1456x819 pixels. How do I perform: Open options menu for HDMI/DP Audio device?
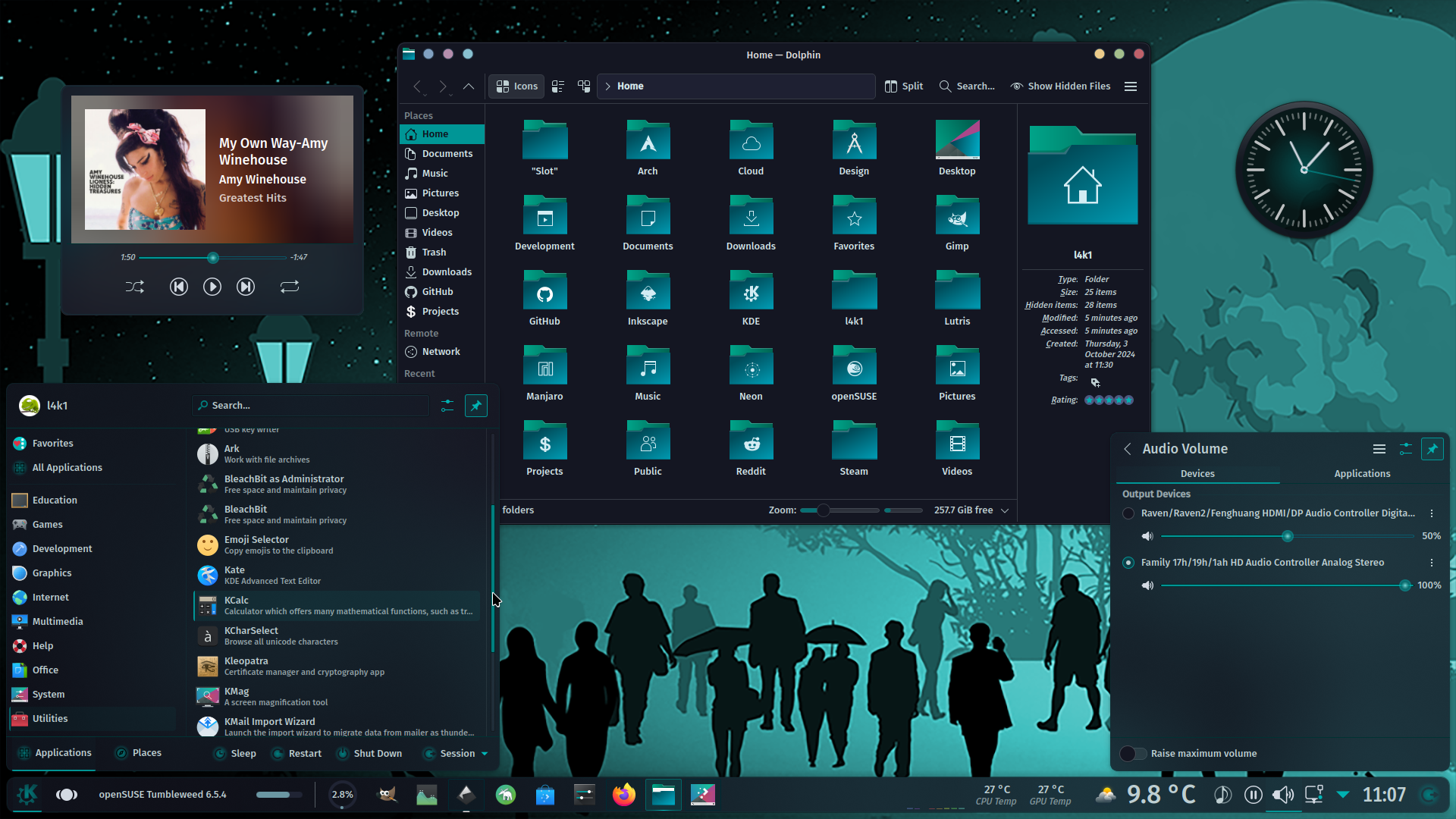point(1432,513)
